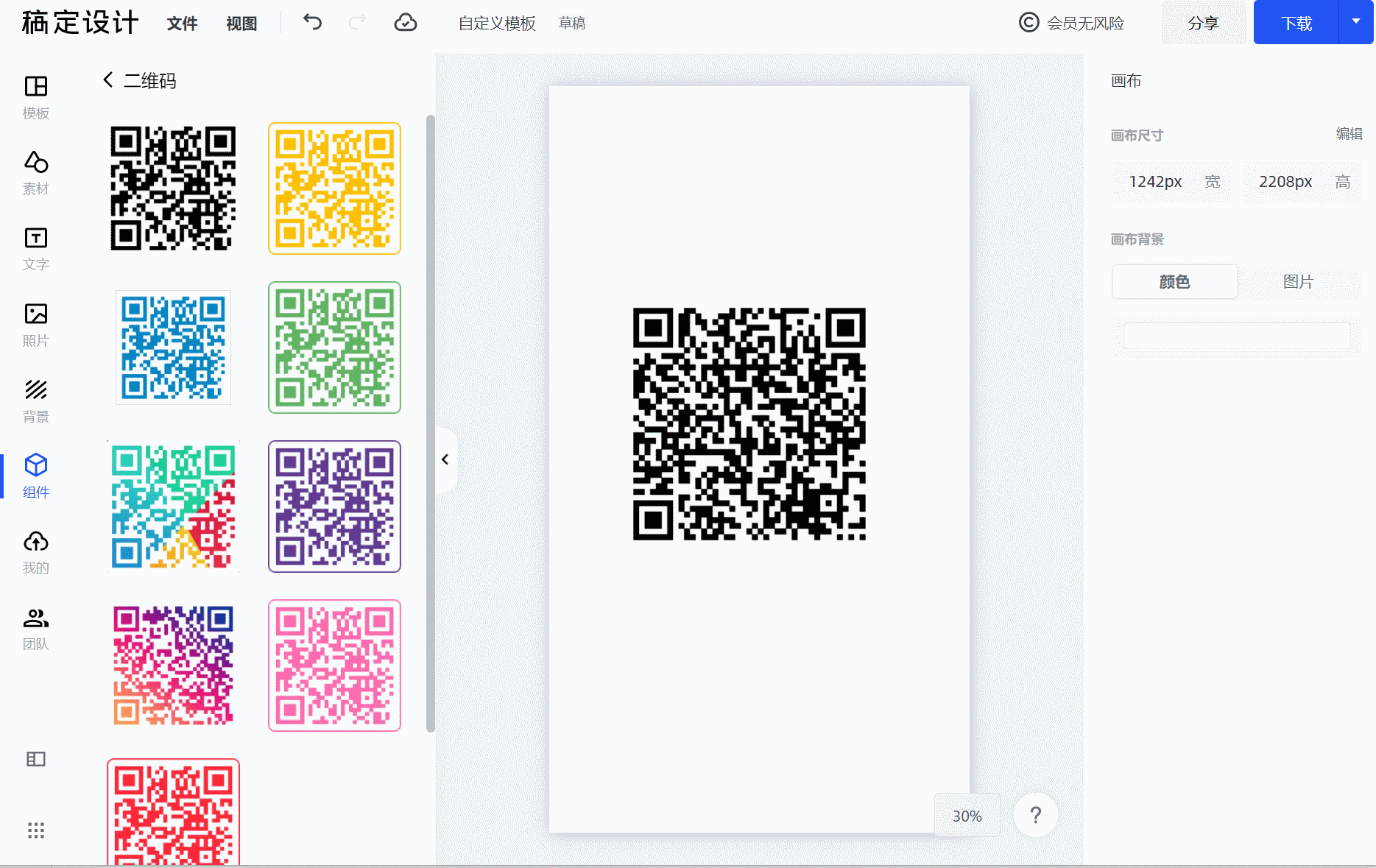This screenshot has height=868, width=1376.
Task: Switch to the 颜色 background tab
Action: pos(1174,282)
